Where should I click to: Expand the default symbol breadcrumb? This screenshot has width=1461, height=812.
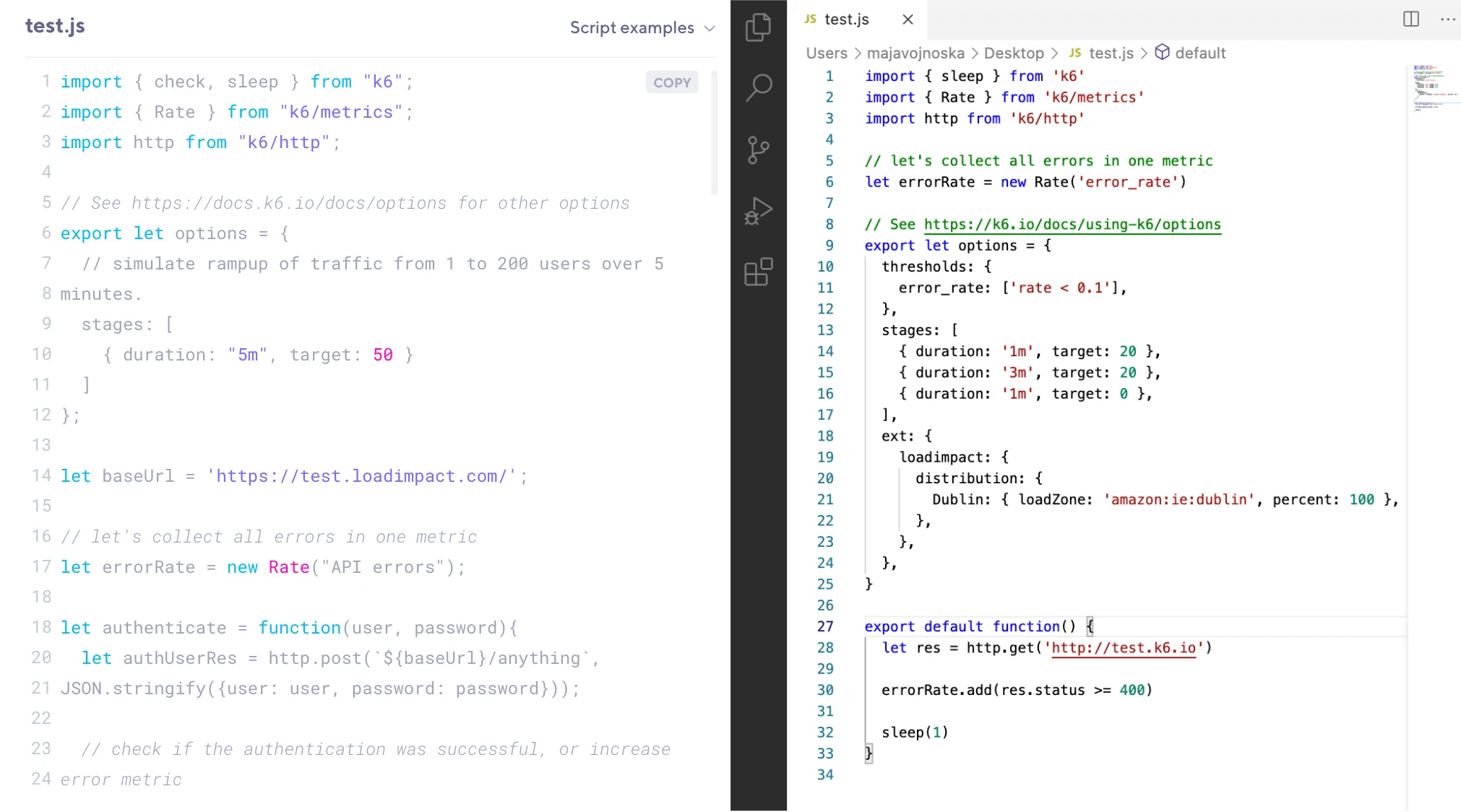(1201, 53)
